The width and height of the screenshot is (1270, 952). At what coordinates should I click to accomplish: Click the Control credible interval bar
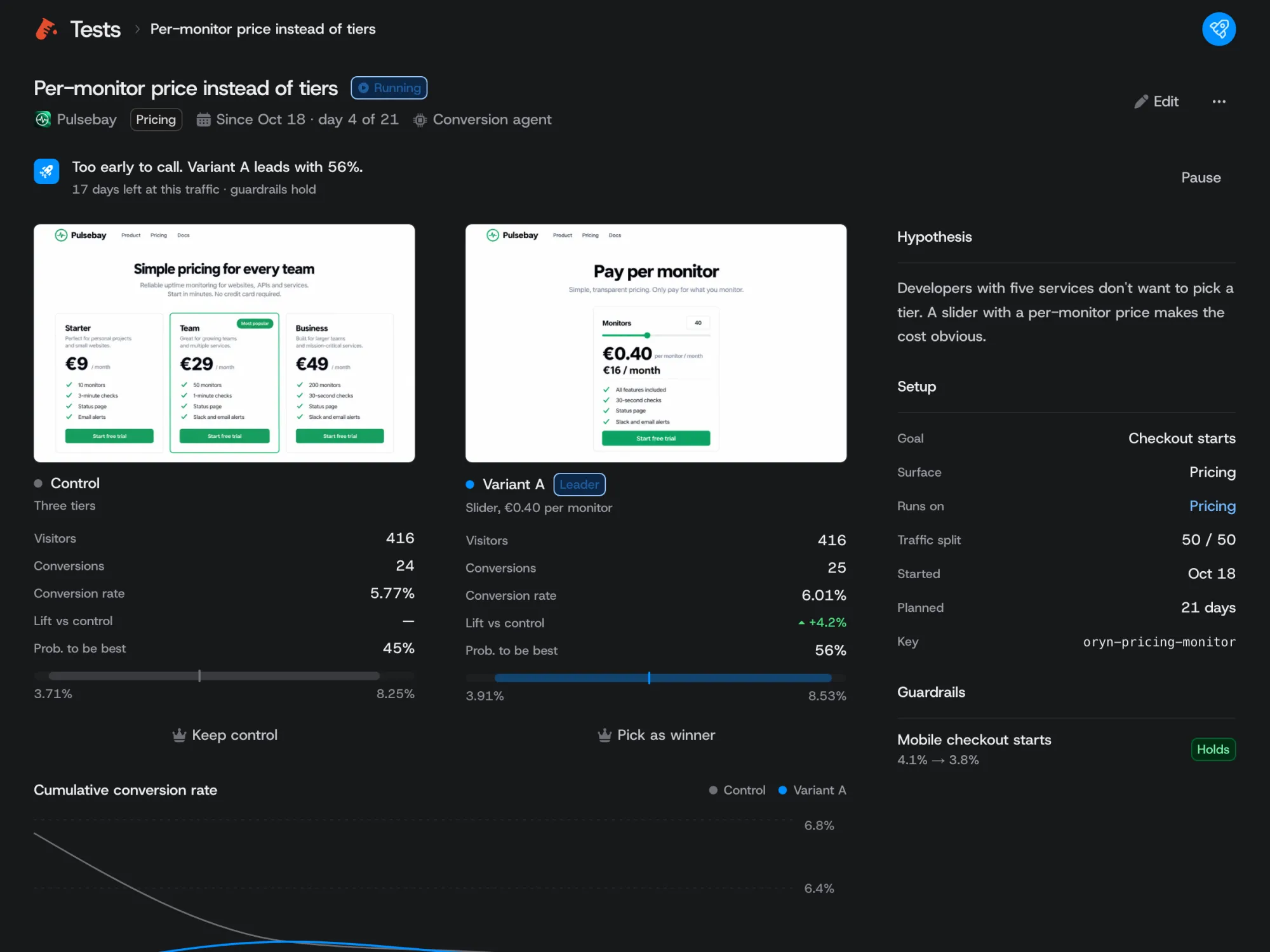point(224,676)
